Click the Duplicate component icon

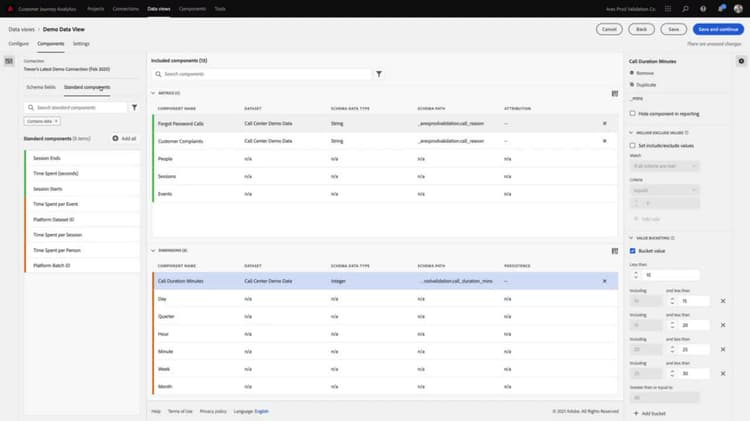pos(632,85)
